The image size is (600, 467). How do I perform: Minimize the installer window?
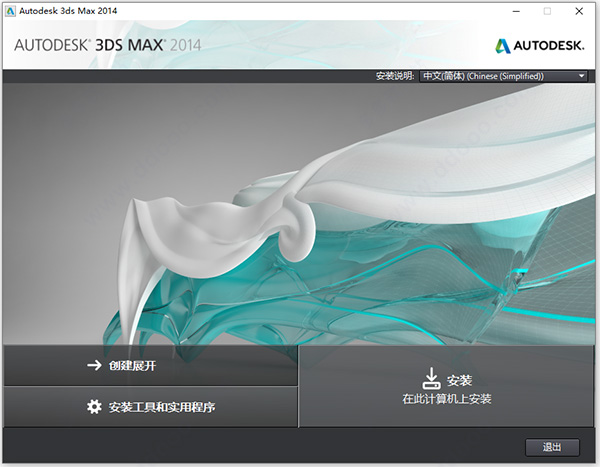click(x=516, y=11)
